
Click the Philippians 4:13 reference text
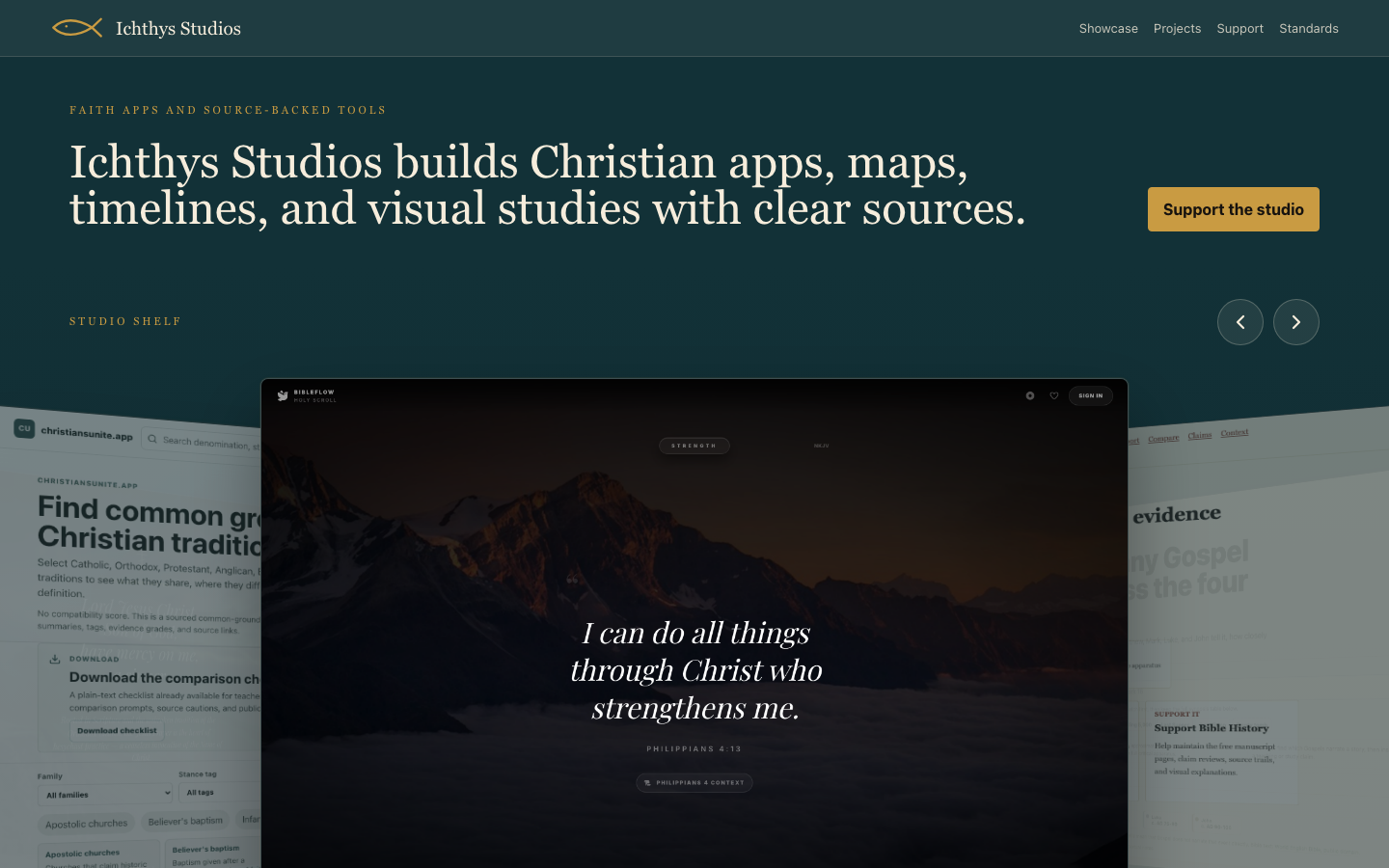(694, 748)
